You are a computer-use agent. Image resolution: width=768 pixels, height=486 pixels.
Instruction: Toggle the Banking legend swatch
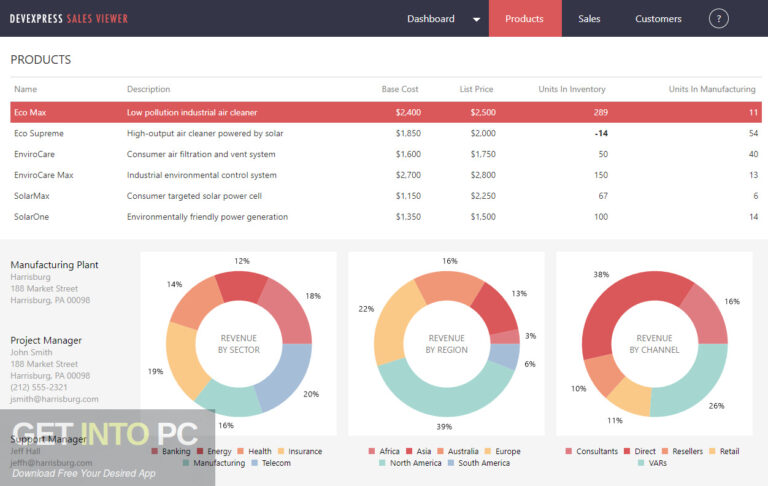(x=155, y=451)
